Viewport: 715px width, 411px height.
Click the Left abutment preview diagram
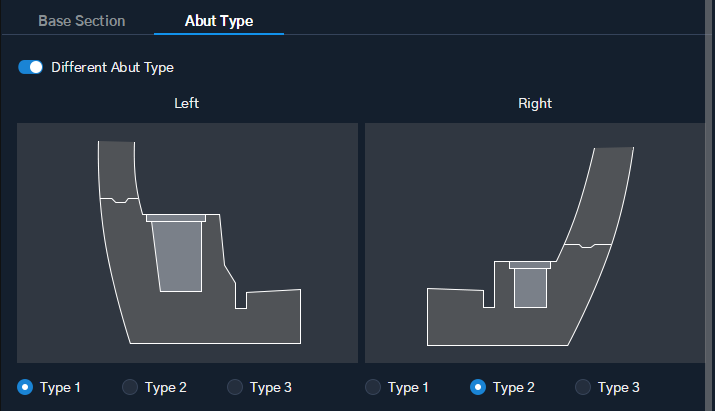(x=187, y=243)
